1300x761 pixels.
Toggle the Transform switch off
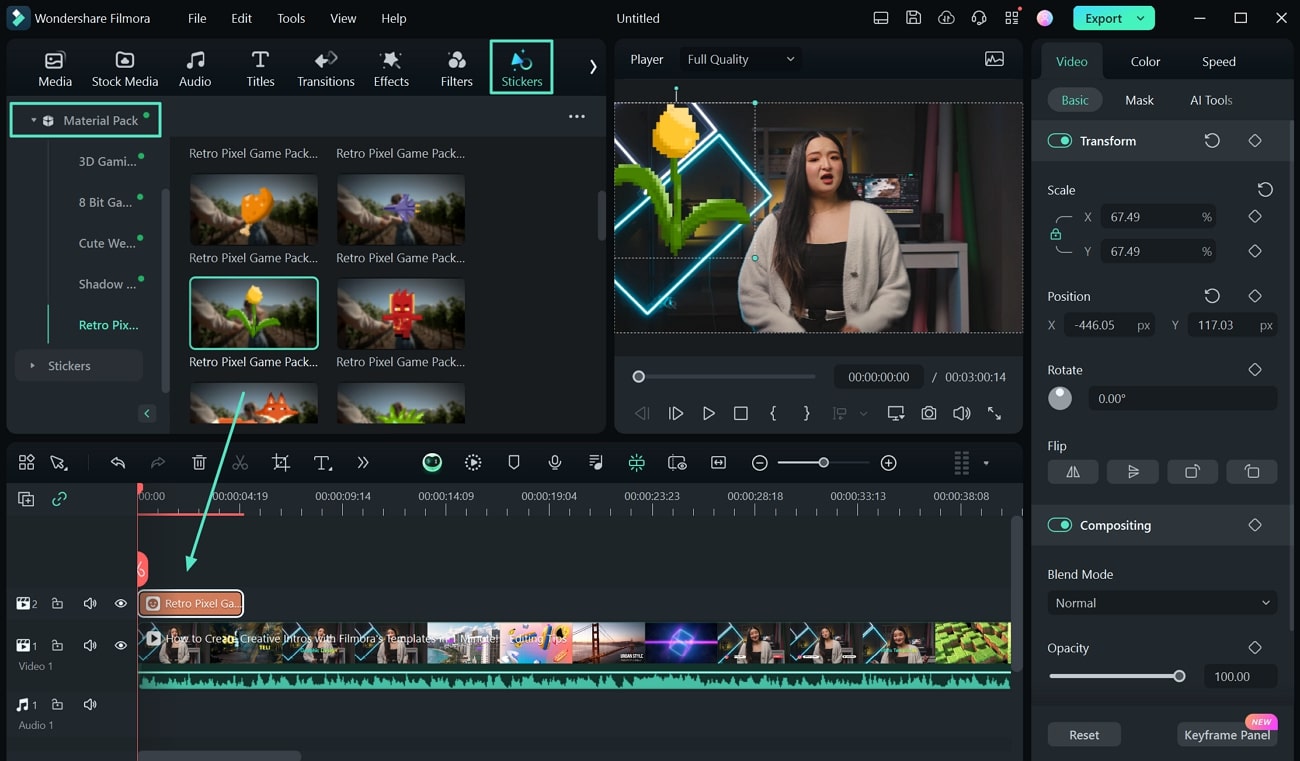pos(1060,141)
